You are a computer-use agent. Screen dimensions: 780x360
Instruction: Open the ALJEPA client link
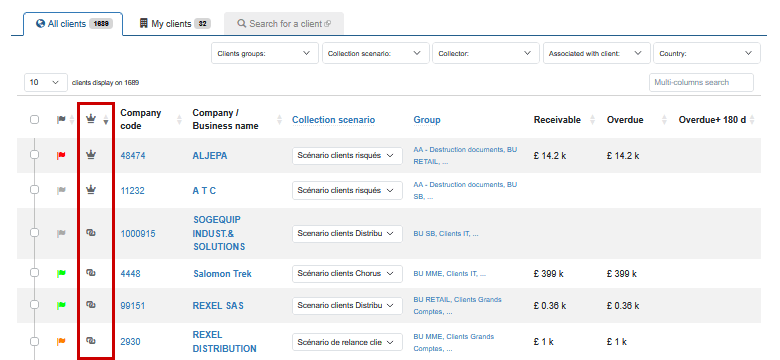click(210, 156)
